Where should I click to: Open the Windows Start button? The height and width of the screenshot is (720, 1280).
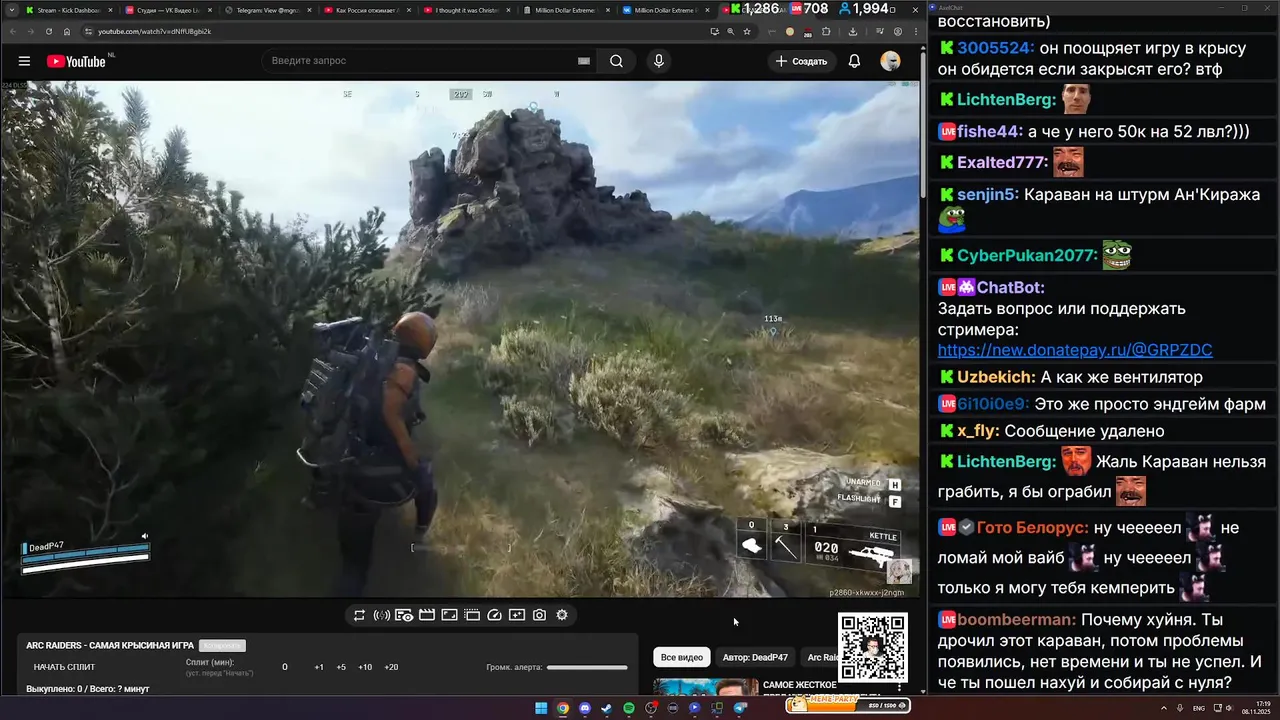[x=541, y=708]
